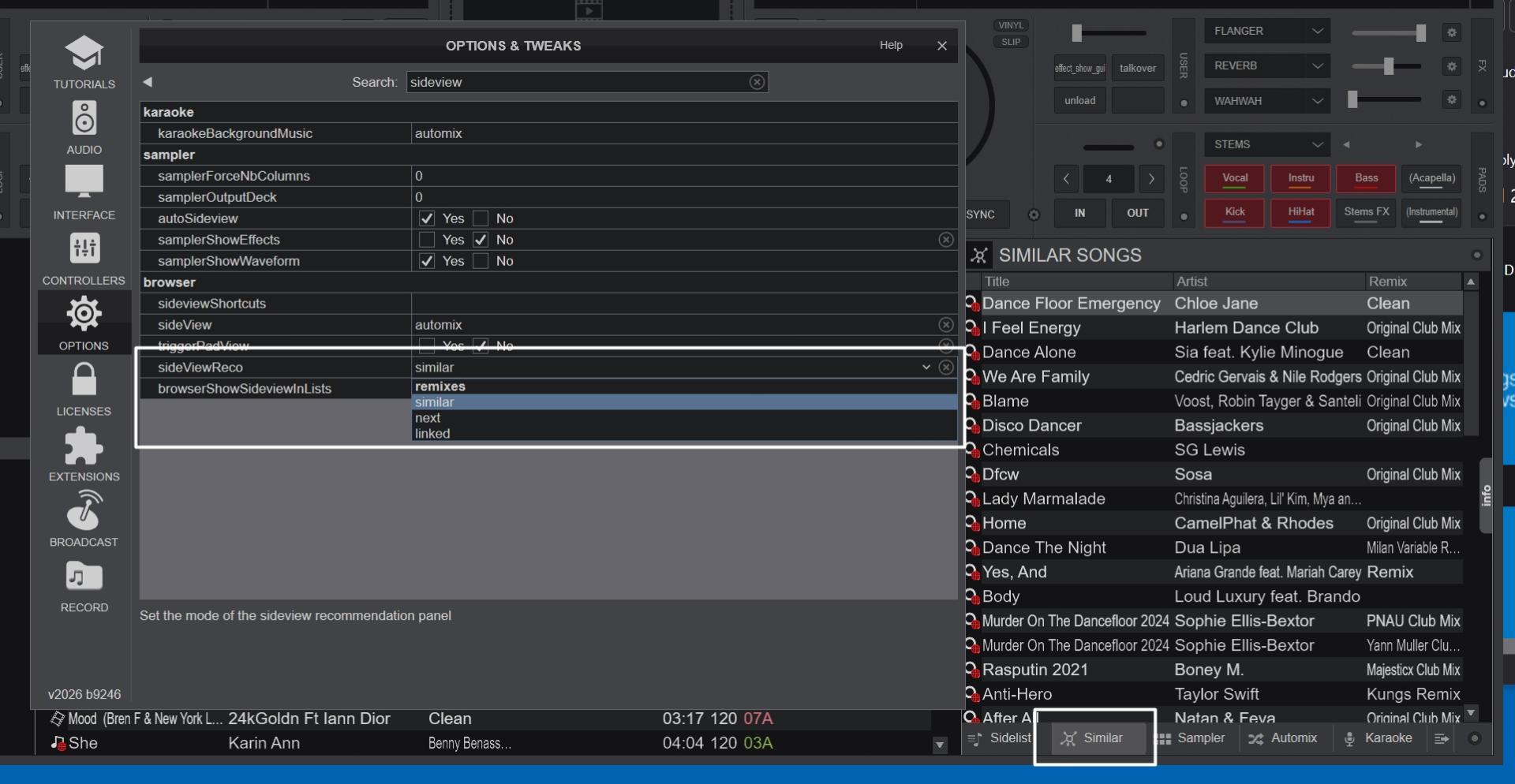This screenshot has height=784, width=1515.
Task: Open the STEMS pad mode dropdown
Action: click(x=1317, y=145)
